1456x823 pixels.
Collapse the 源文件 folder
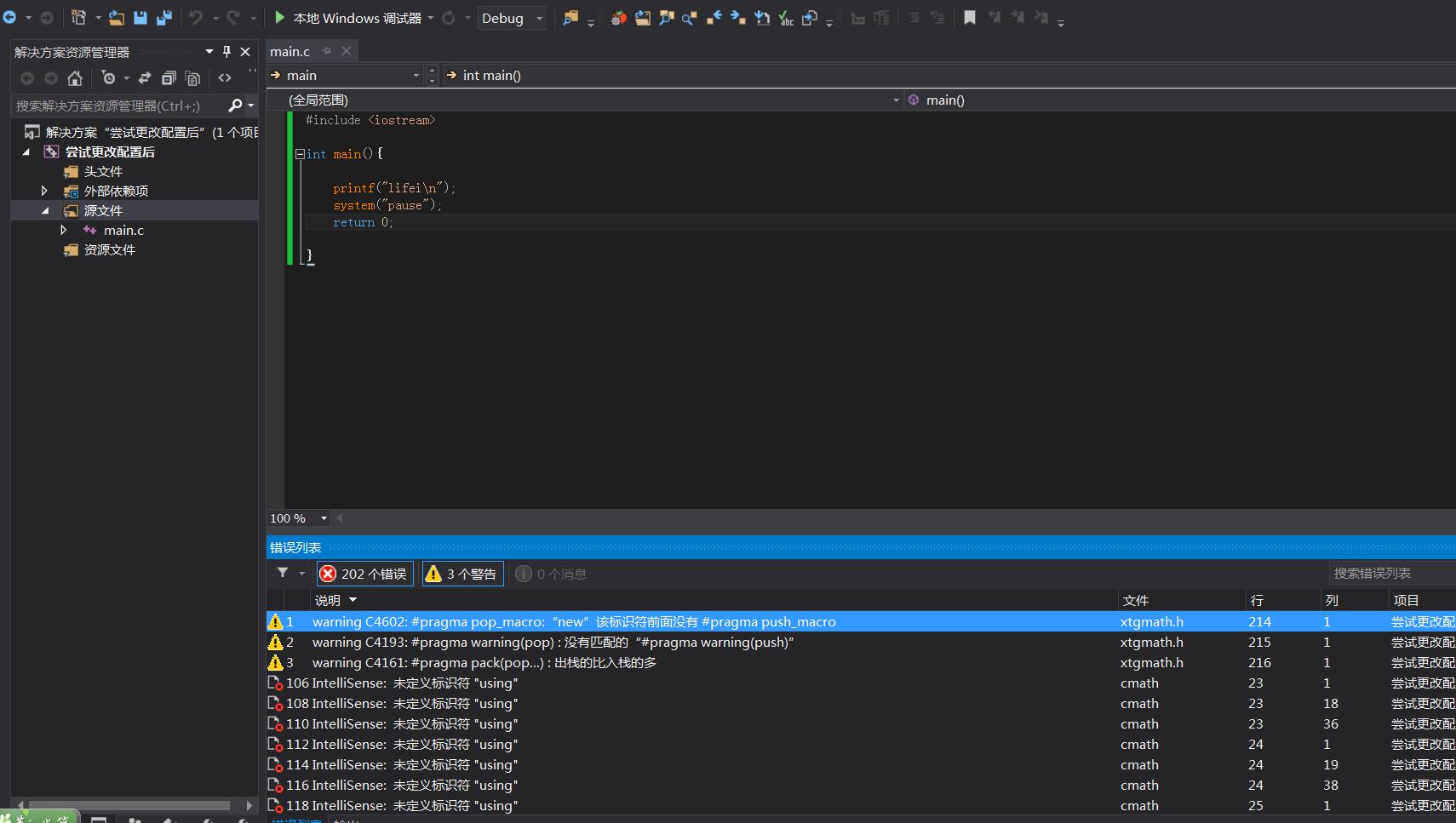[x=45, y=211]
